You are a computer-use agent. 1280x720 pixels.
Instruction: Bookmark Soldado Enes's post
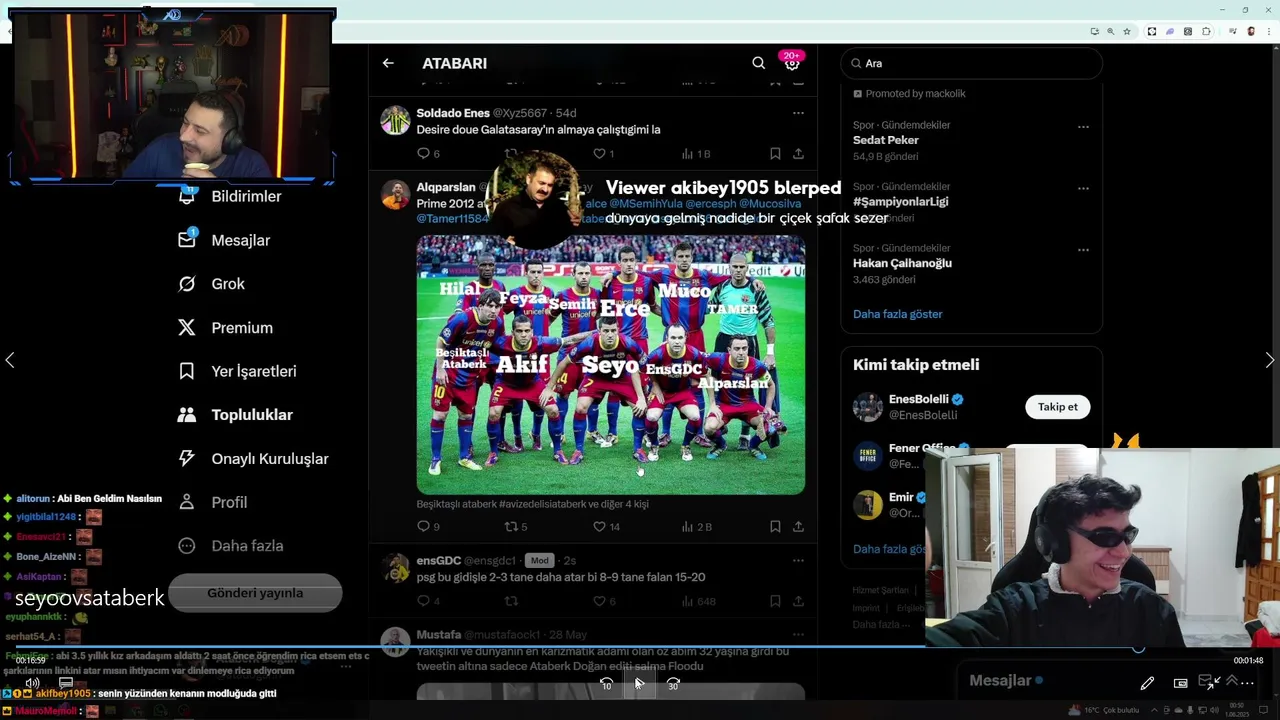pyautogui.click(x=775, y=153)
